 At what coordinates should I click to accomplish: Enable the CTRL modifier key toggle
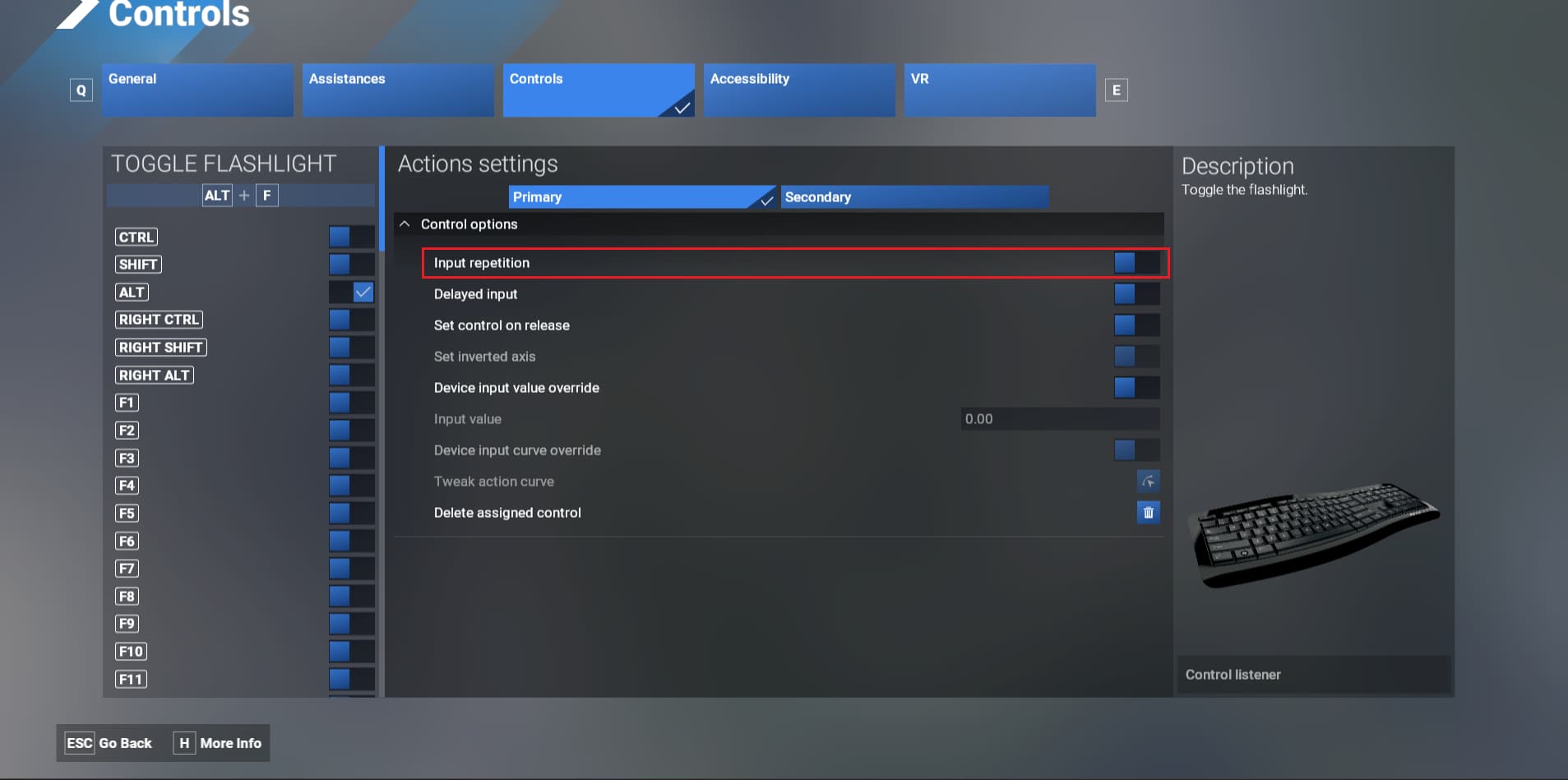coord(351,237)
